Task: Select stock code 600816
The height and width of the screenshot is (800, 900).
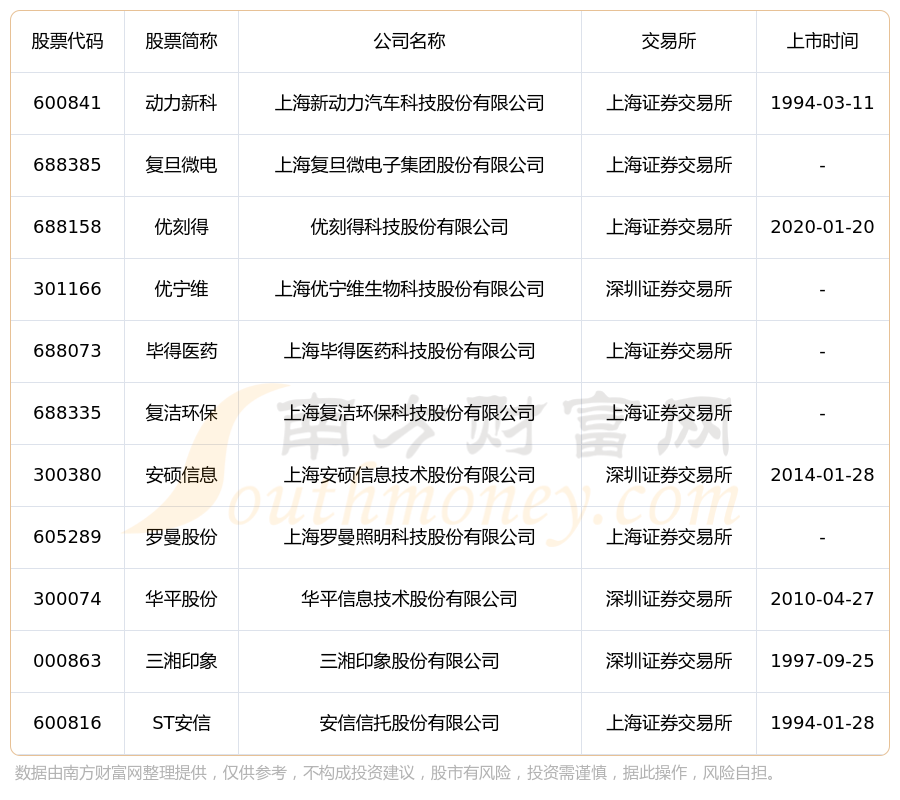Action: (x=67, y=723)
